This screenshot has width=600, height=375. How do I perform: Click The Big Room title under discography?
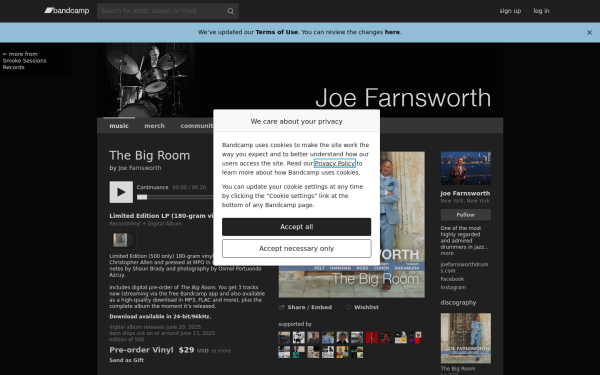pyautogui.click(x=458, y=368)
